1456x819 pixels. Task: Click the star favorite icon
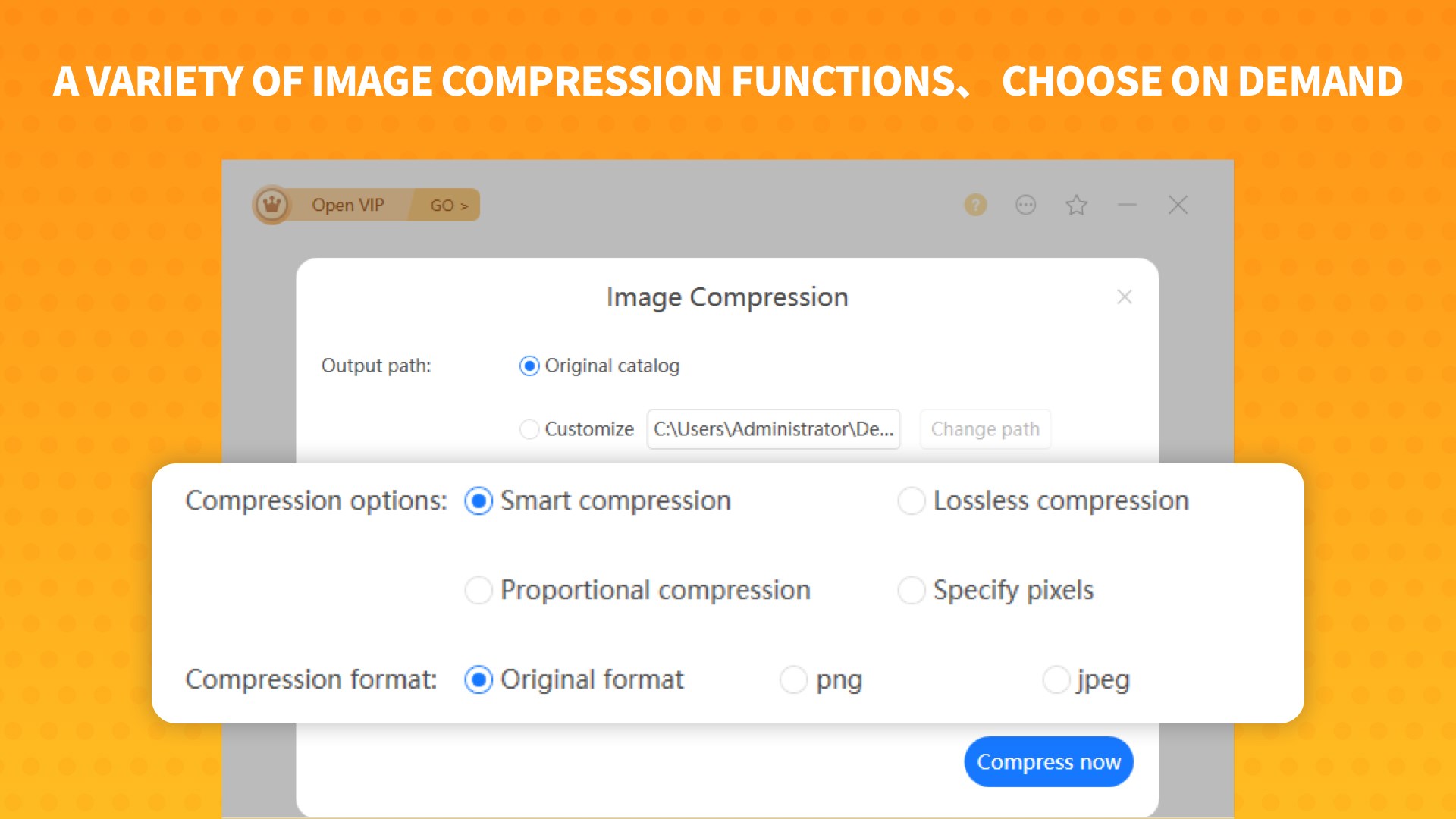point(1076,205)
